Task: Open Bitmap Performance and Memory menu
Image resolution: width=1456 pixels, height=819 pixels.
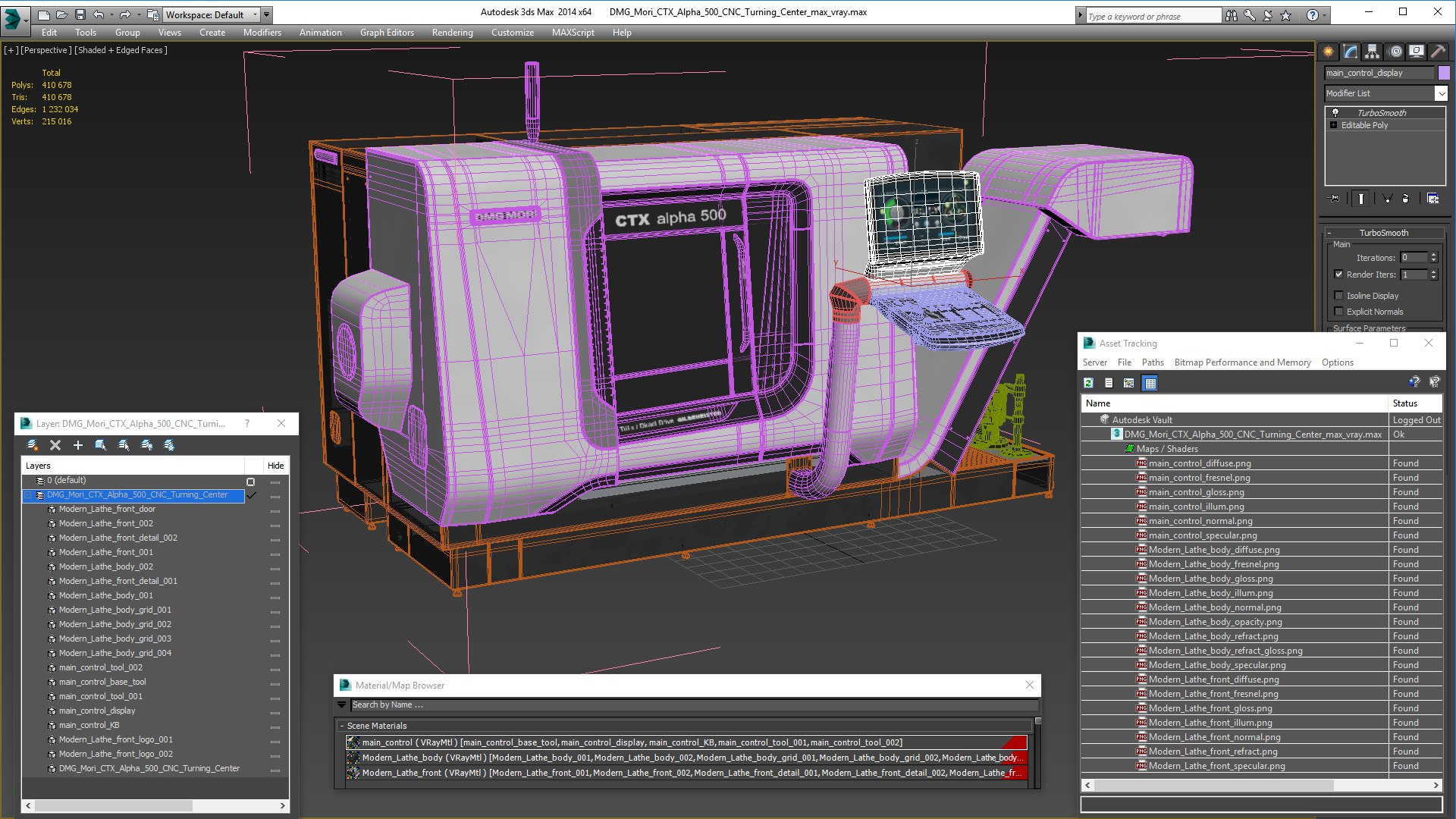Action: (1242, 362)
